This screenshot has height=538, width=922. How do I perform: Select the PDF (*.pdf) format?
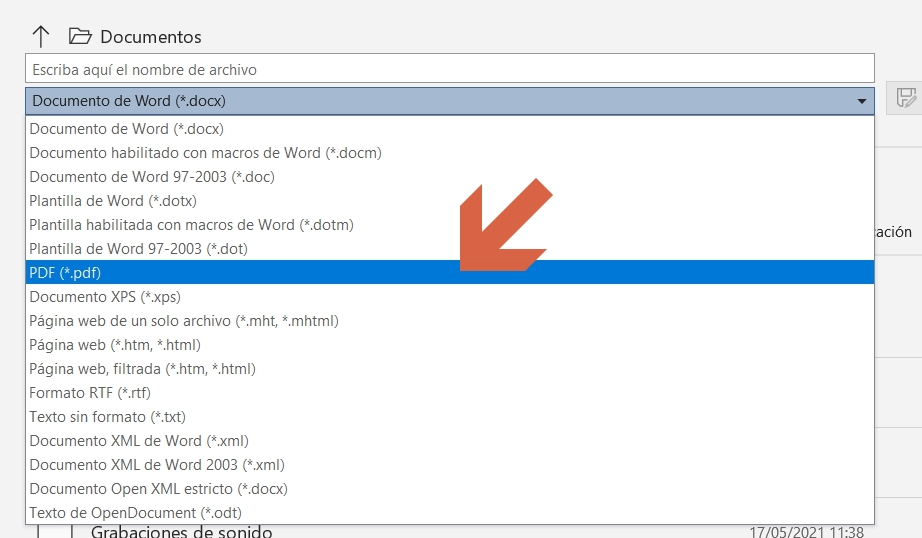click(450, 272)
